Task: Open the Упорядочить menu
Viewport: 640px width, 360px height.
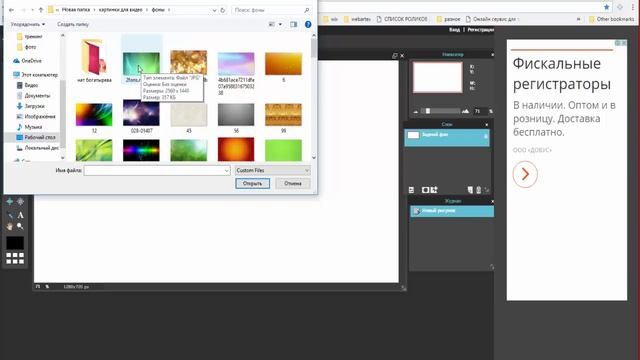Action: click(28, 24)
